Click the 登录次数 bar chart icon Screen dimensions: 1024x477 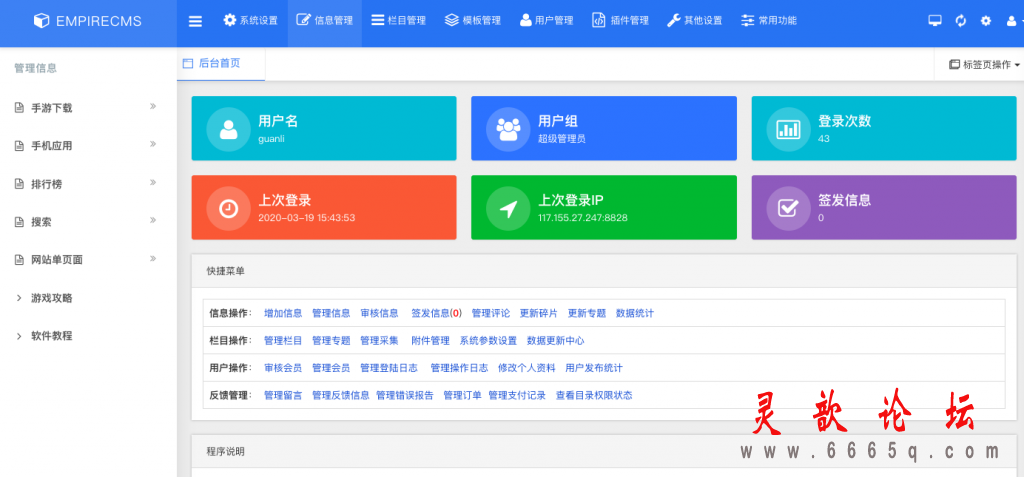(788, 129)
